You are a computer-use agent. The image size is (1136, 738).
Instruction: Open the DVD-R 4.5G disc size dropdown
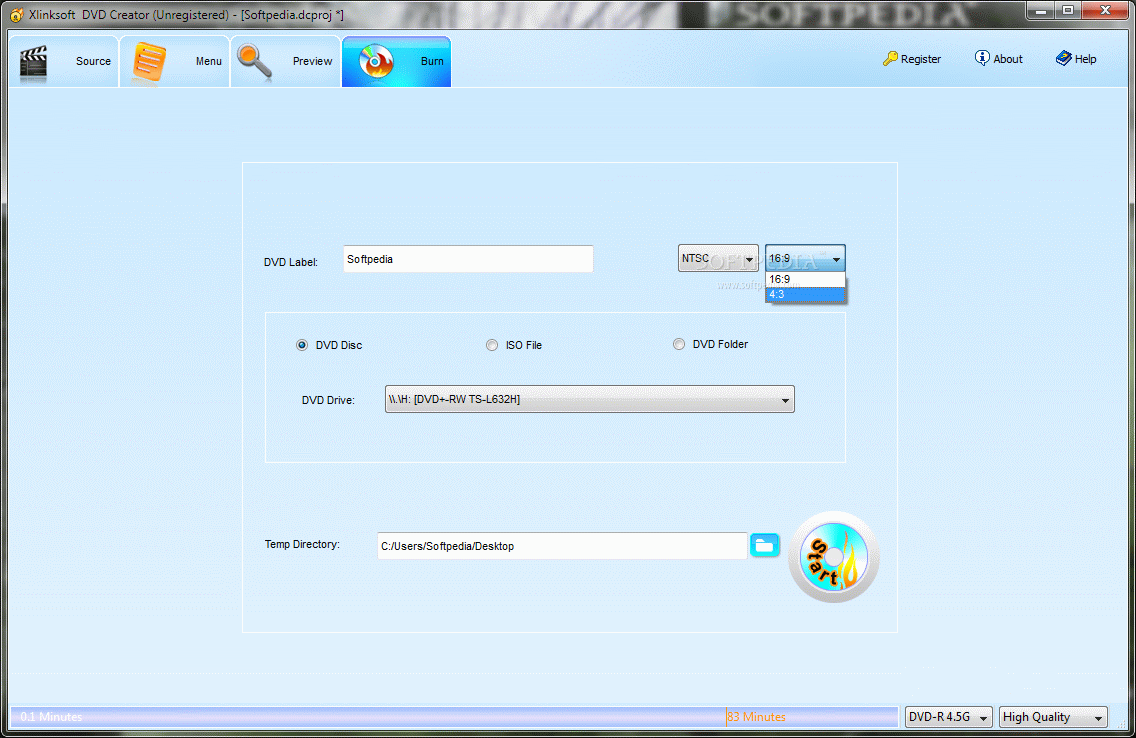tap(948, 717)
